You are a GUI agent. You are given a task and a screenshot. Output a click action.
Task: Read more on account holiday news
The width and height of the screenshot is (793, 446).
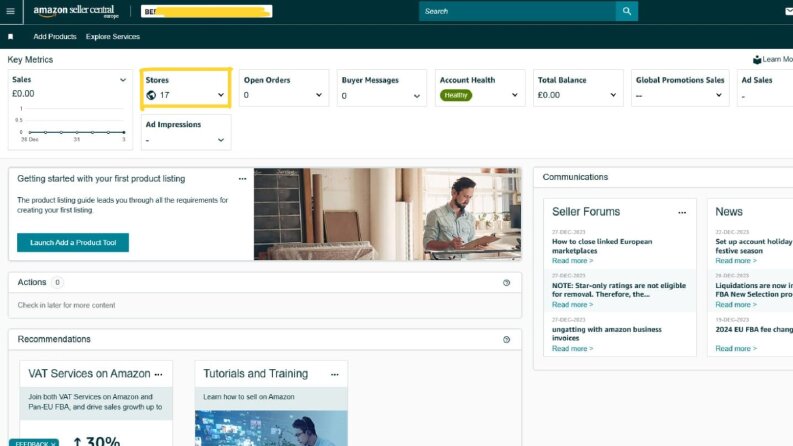tap(736, 261)
